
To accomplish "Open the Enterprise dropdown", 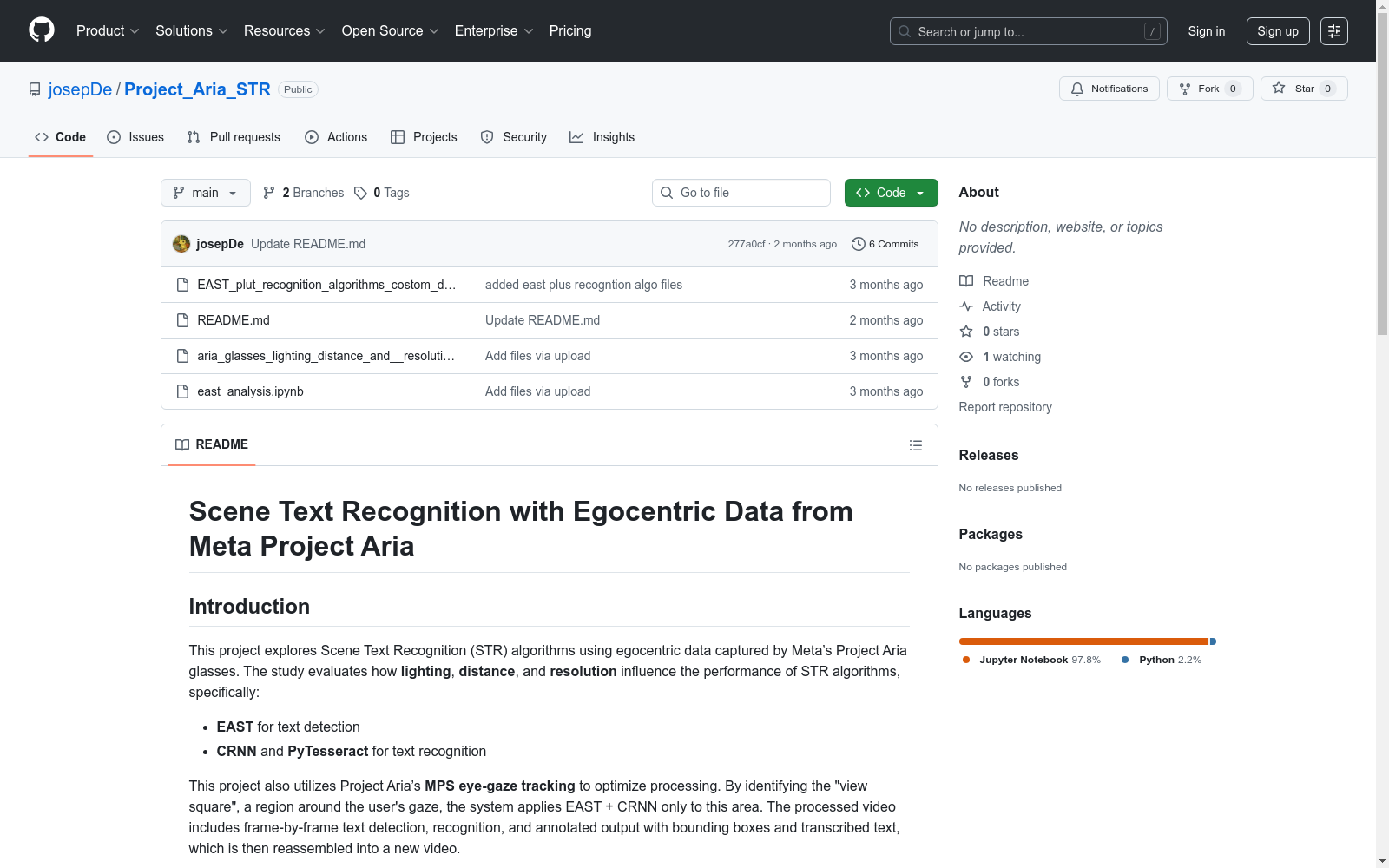I will tap(494, 31).
